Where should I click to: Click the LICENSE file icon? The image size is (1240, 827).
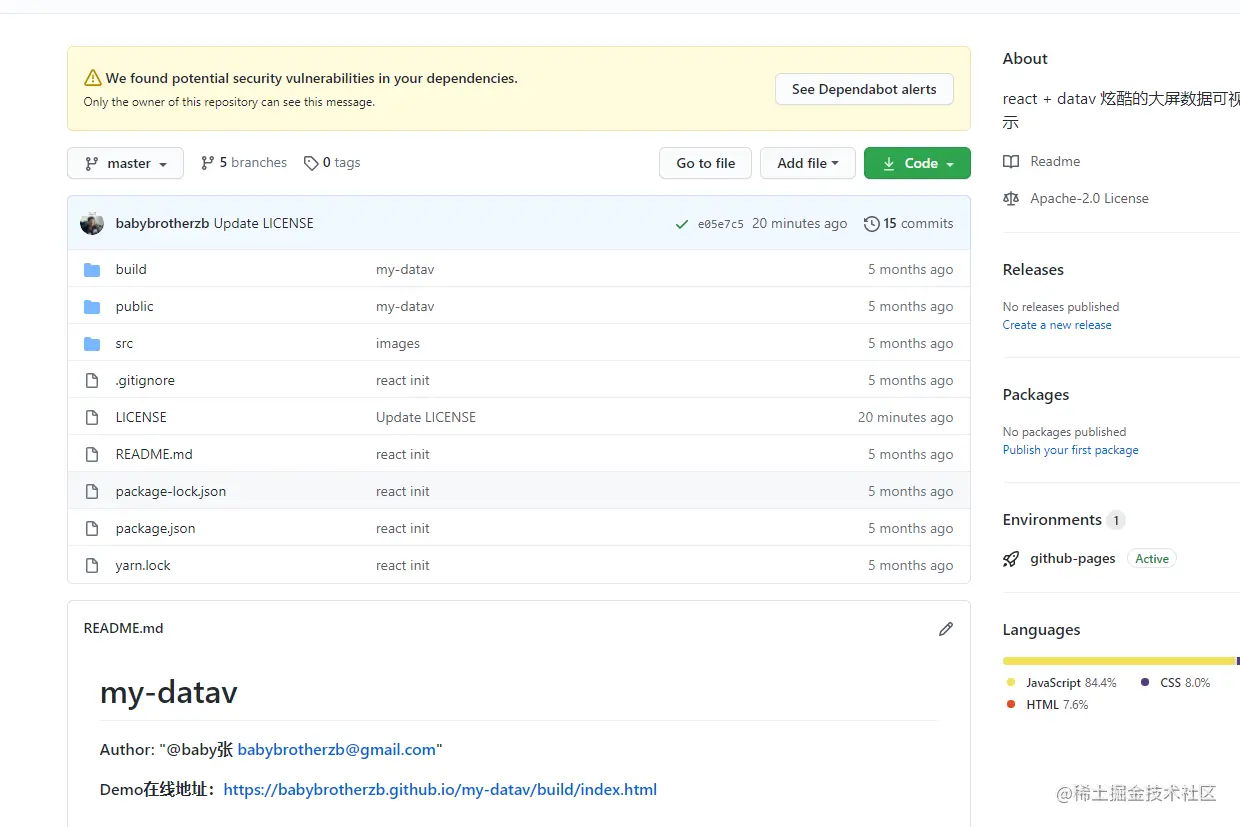click(92, 417)
